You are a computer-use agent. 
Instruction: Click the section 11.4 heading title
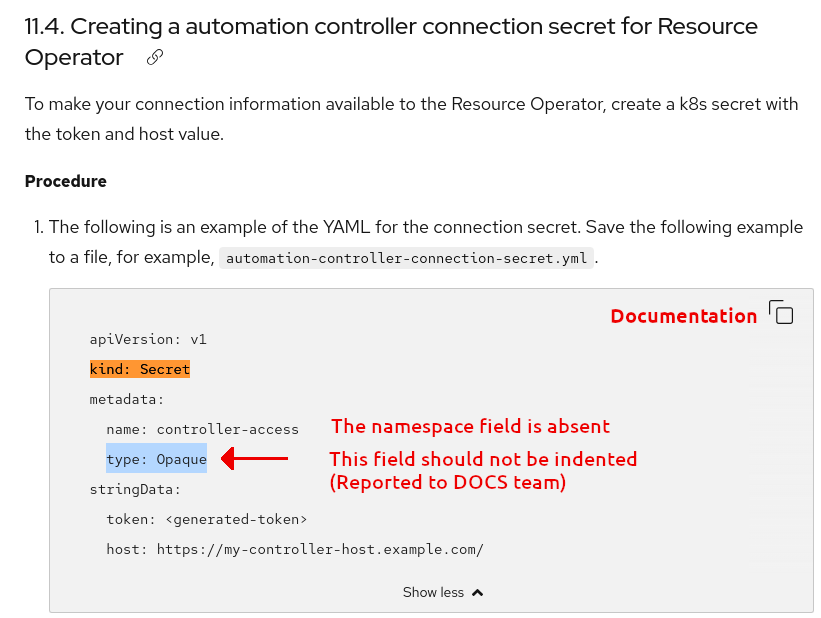point(390,41)
